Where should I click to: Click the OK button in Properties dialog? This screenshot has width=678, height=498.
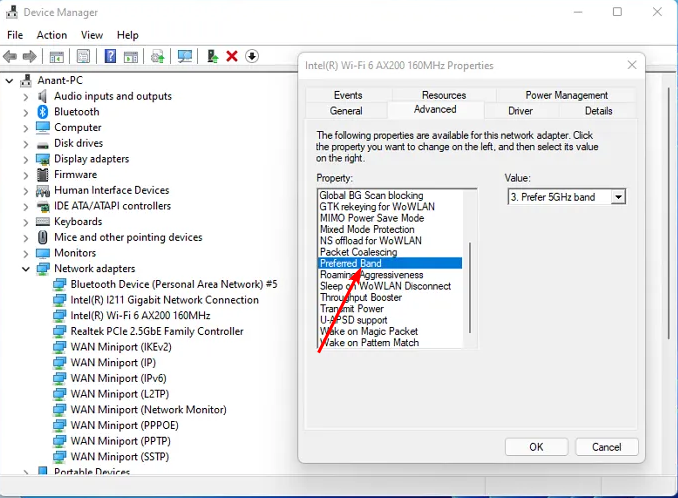536,447
